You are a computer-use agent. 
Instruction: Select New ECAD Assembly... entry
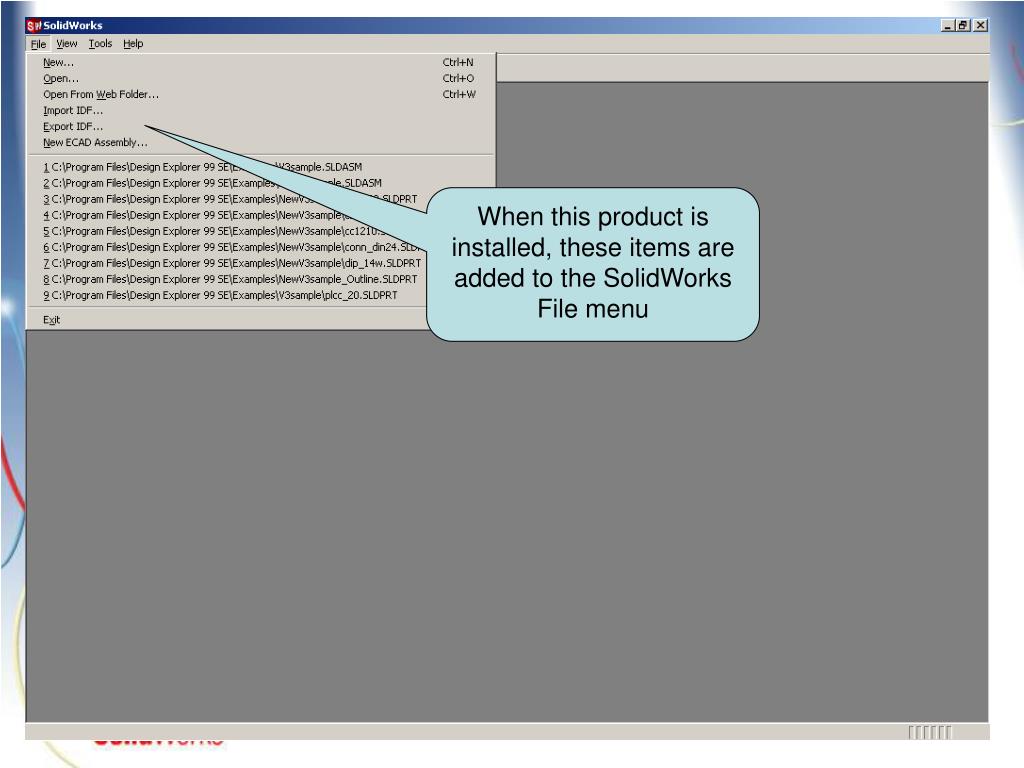[261, 142]
